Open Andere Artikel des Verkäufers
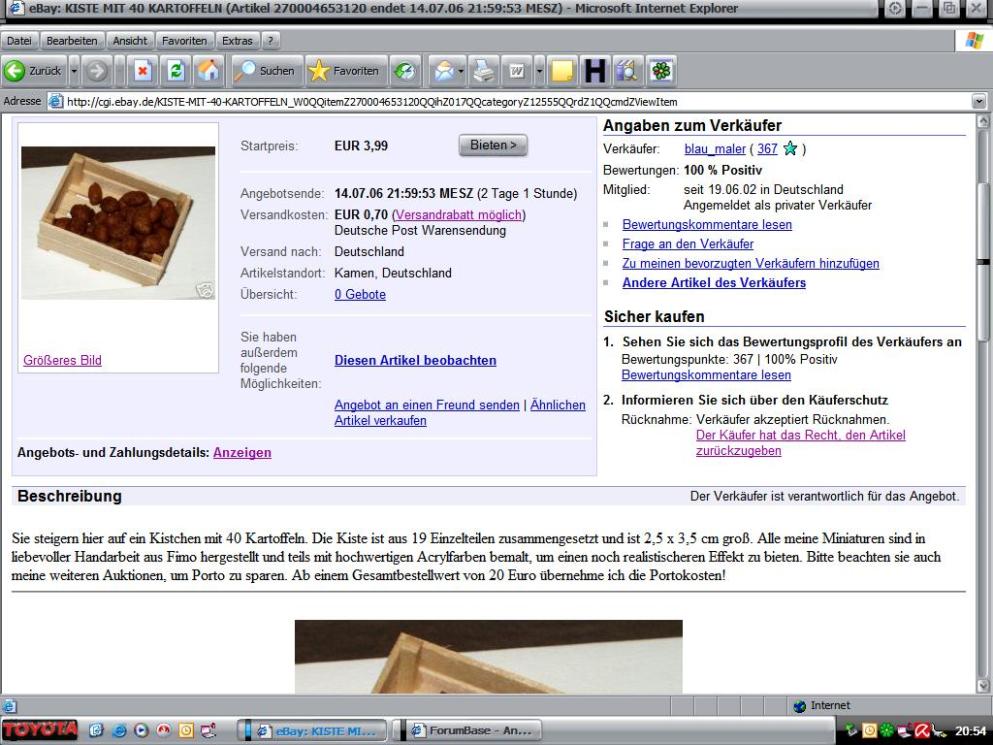This screenshot has height=745, width=993. pos(714,283)
